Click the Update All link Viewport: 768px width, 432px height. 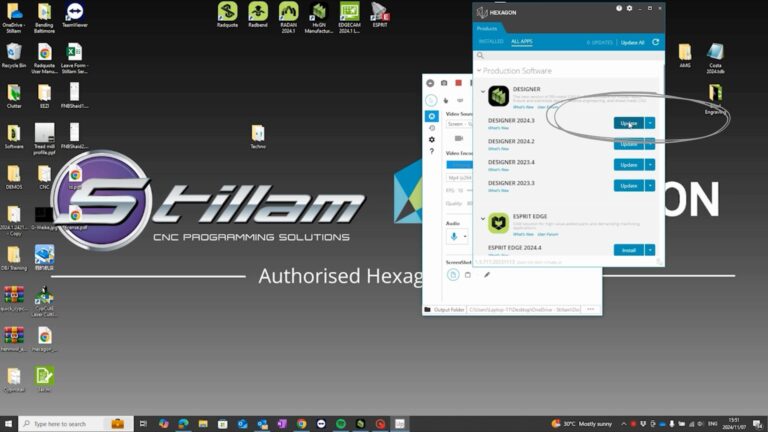[632, 42]
